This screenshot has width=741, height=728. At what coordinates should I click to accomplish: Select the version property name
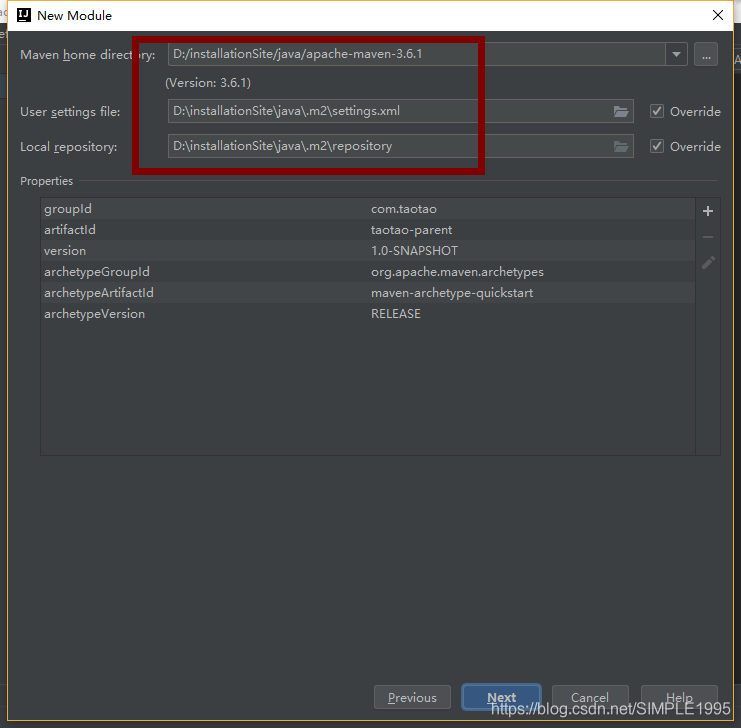(65, 251)
